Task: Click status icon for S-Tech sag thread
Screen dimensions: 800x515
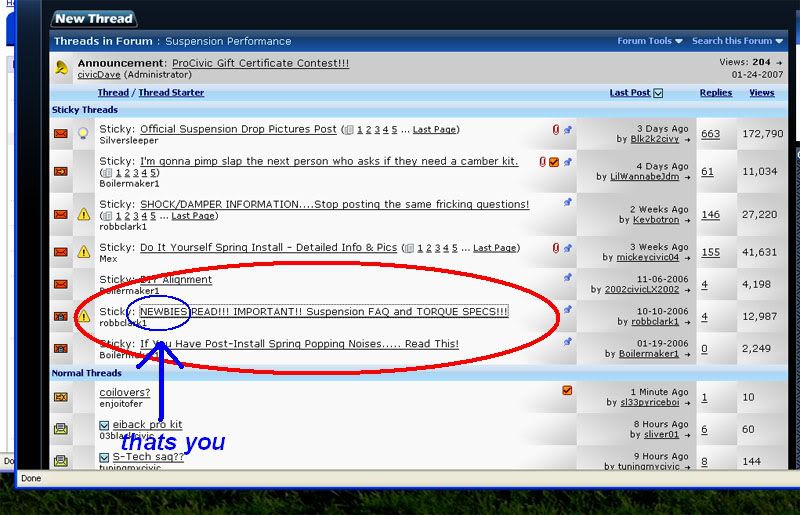Action: click(x=61, y=461)
